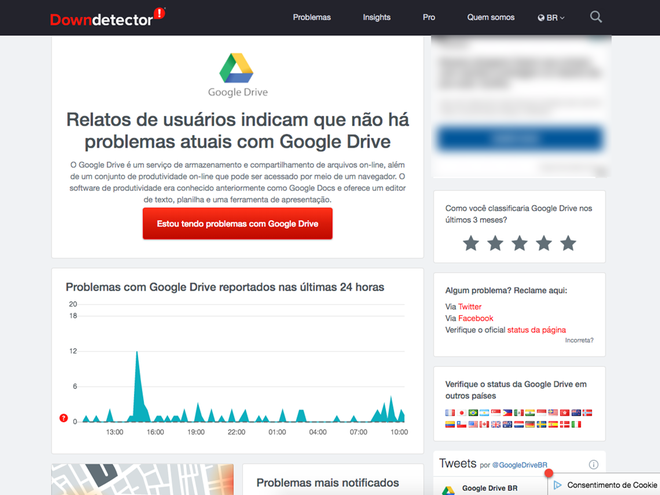Select the United Kingdom flag
The image size is (660, 495).
496,424
